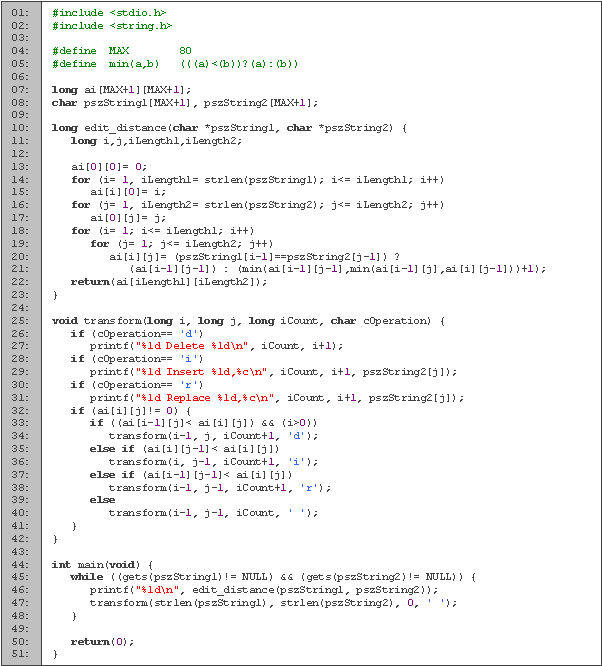The image size is (602, 666).
Task: Click '#include <stdio.h>' on line 01
Action: [x=109, y=13]
